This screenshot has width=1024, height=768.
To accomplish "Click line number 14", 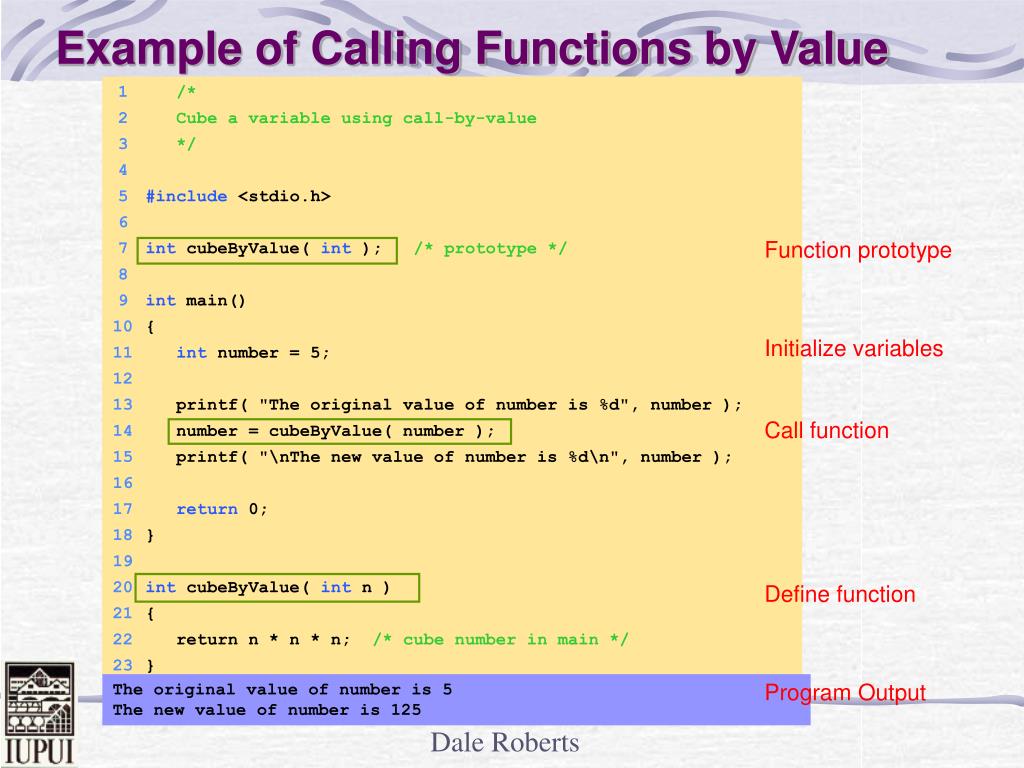I will (x=122, y=431).
